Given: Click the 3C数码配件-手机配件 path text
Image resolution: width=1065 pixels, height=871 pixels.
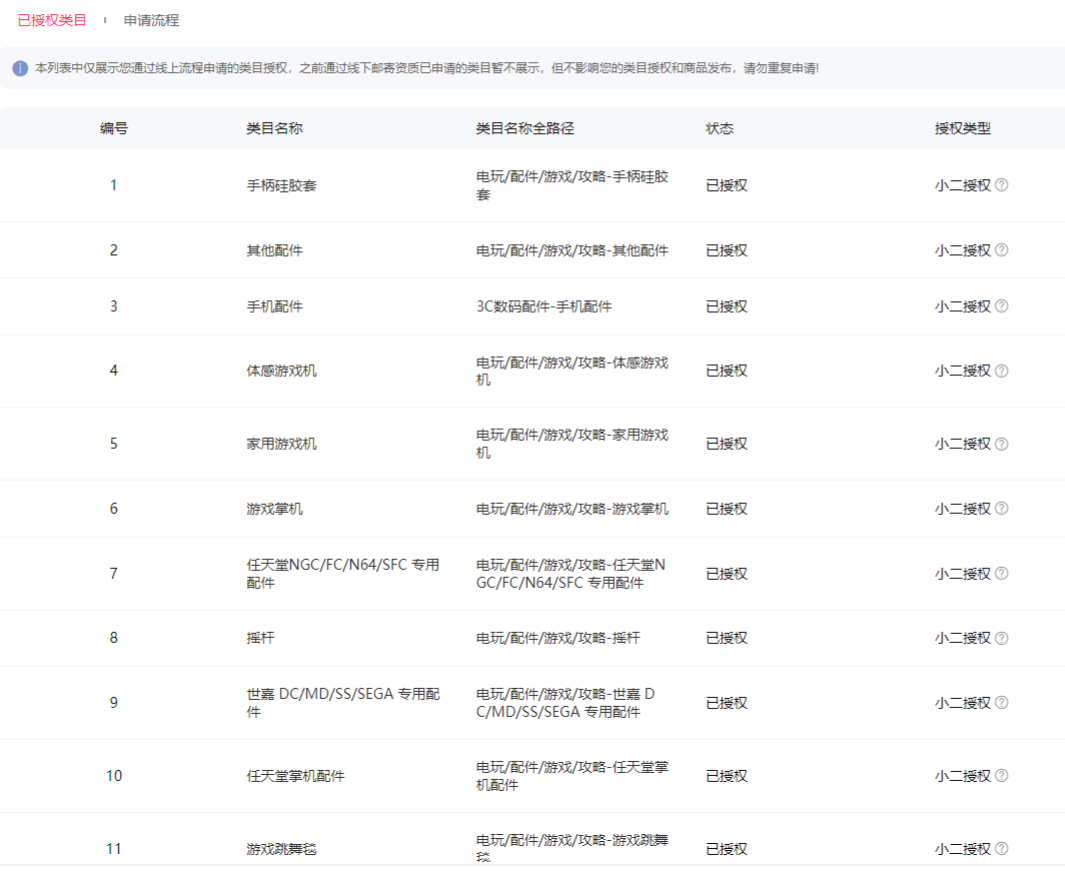Looking at the screenshot, I should click(543, 307).
